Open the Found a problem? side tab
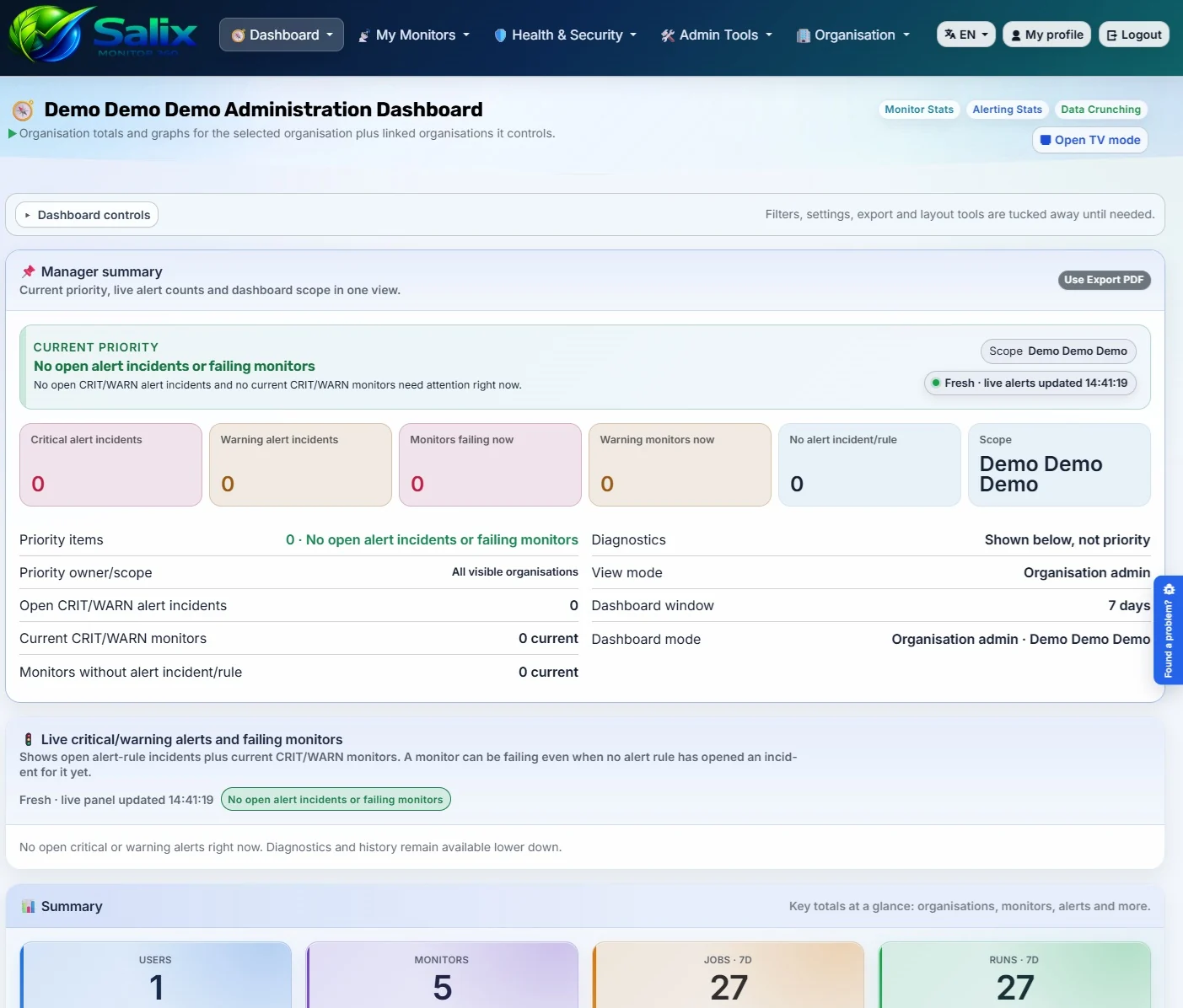The height and width of the screenshot is (1008, 1183). (1169, 630)
